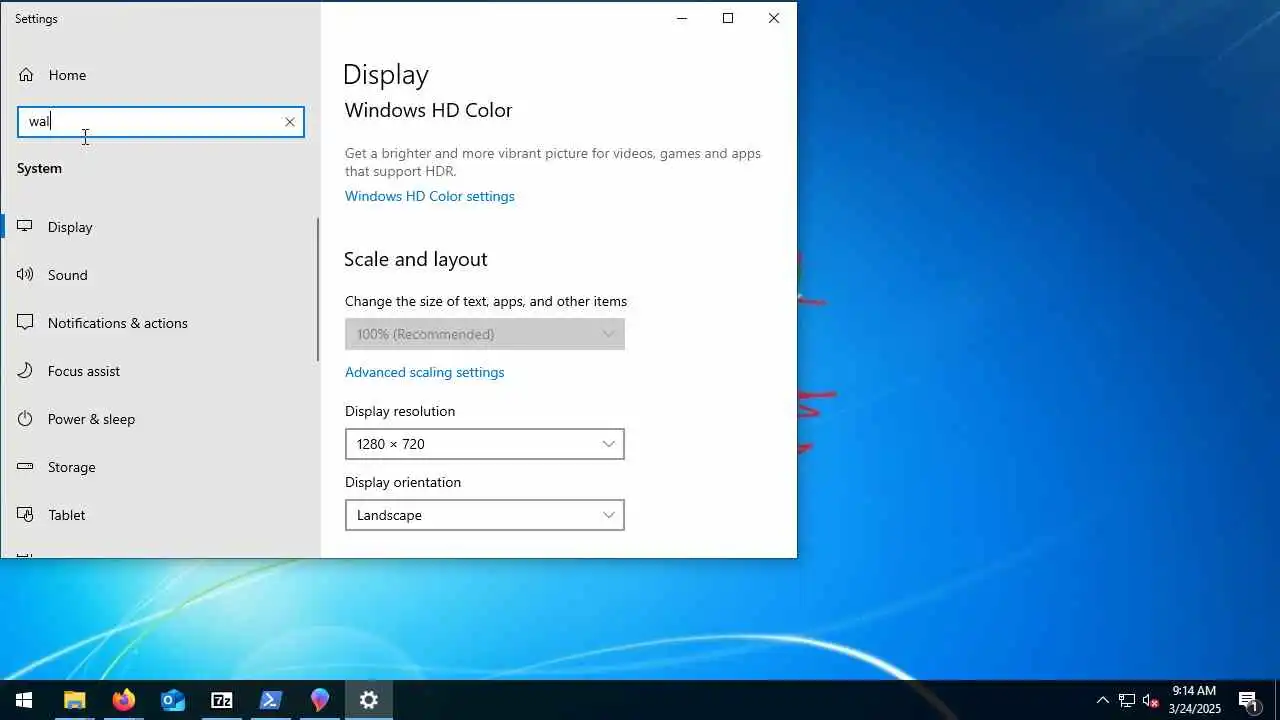1280x720 pixels.
Task: Open the scaling percentage dropdown
Action: click(485, 334)
